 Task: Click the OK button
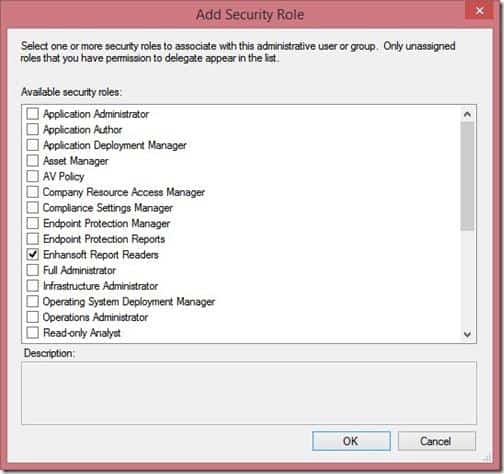351,441
